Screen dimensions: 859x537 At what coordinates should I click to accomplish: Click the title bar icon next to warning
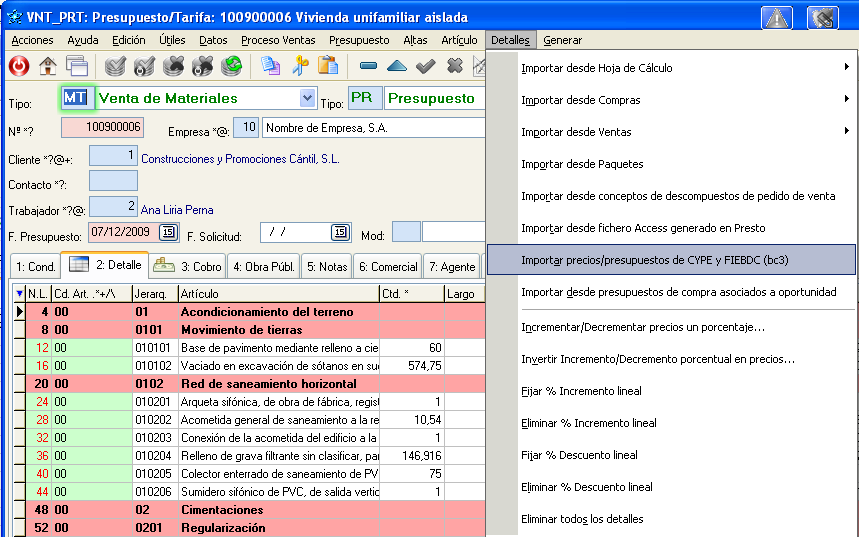tap(823, 18)
